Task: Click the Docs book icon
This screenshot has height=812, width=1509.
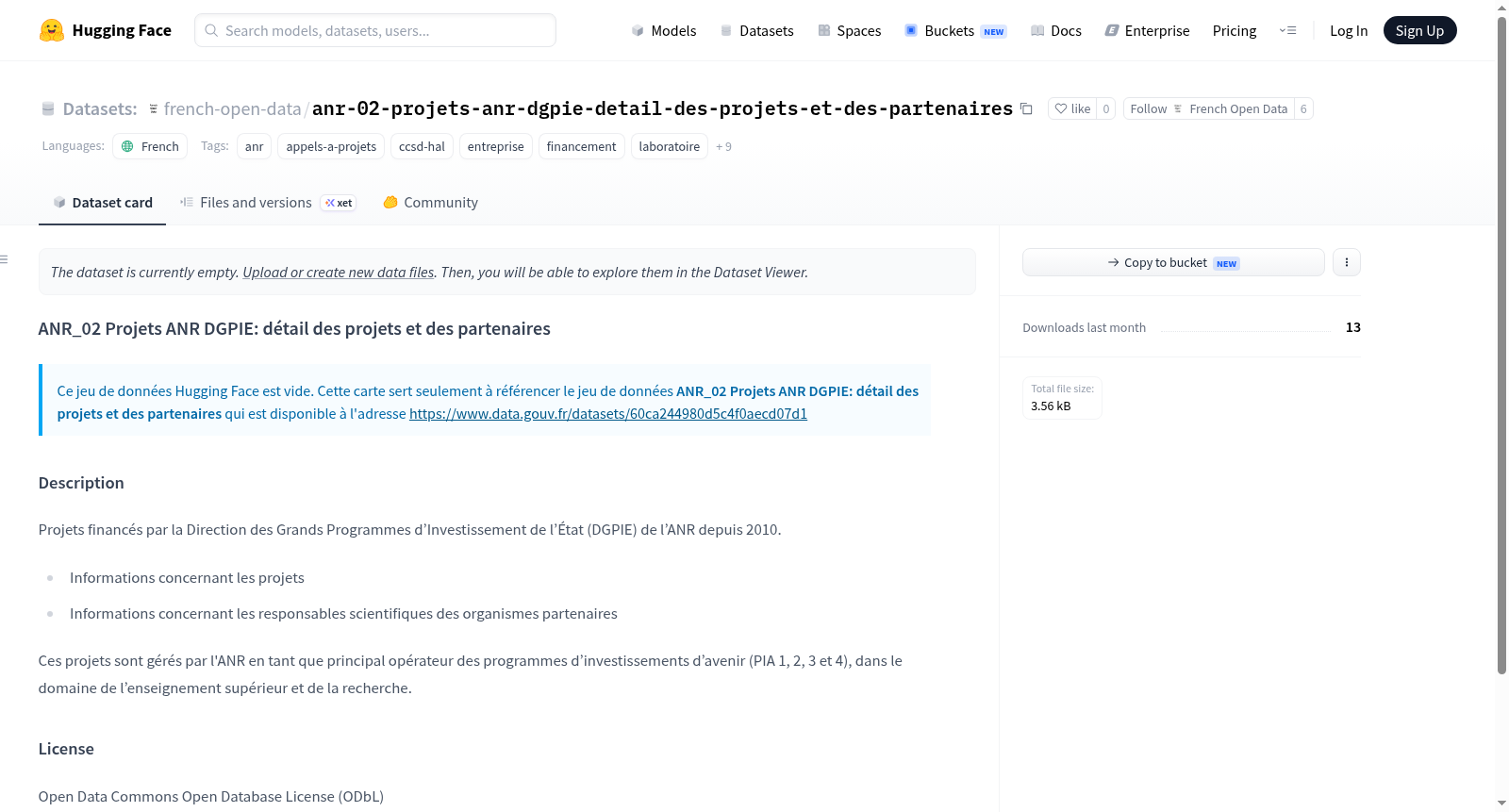Action: click(1037, 30)
